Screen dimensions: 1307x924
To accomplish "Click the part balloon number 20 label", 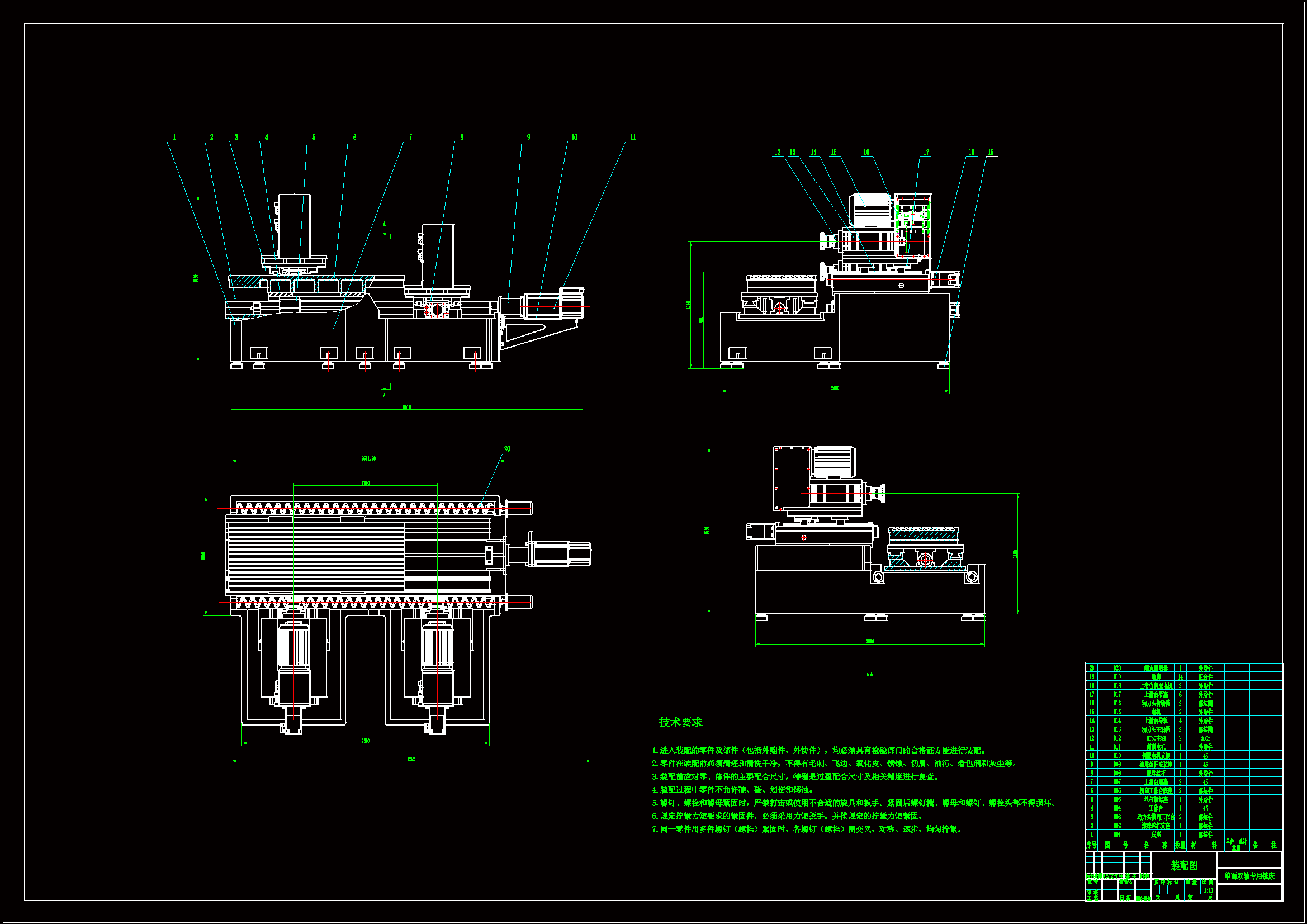I will 506,449.
